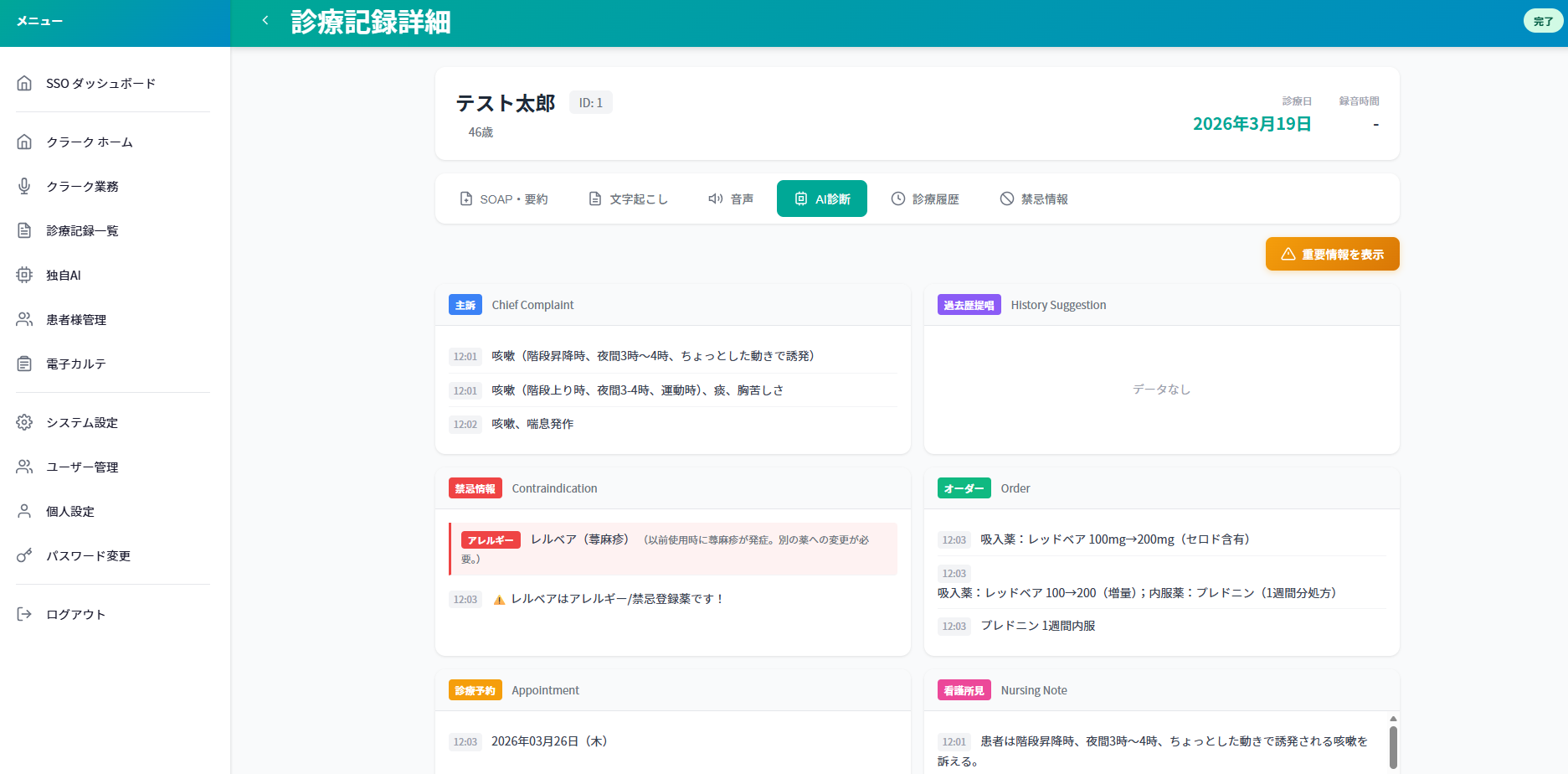View the 禁忌情報 tab
The width and height of the screenshot is (1568, 774).
tap(1034, 199)
